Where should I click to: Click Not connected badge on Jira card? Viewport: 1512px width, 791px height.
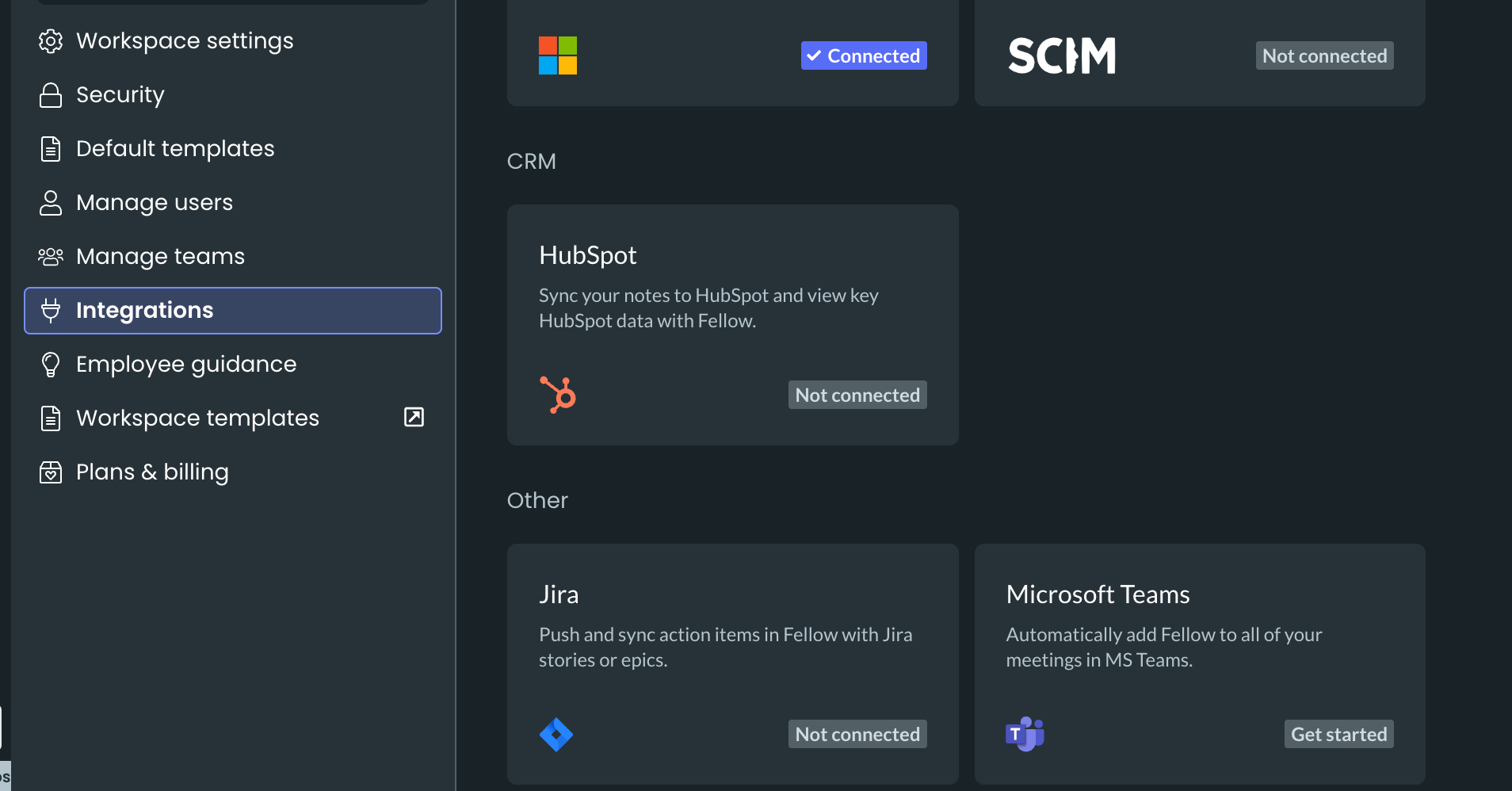(x=857, y=734)
